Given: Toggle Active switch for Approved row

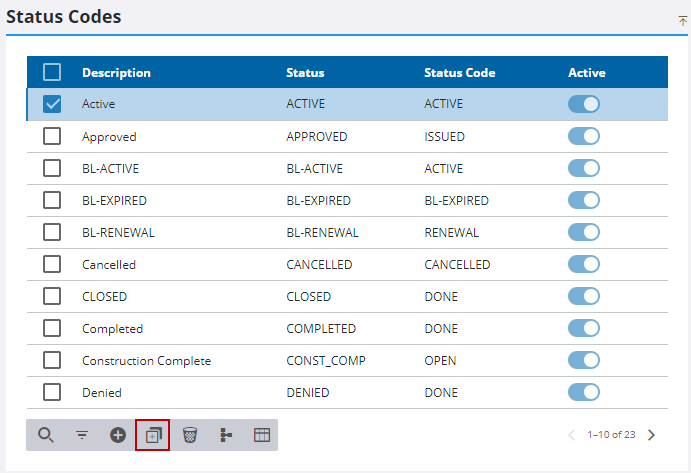Looking at the screenshot, I should [584, 136].
